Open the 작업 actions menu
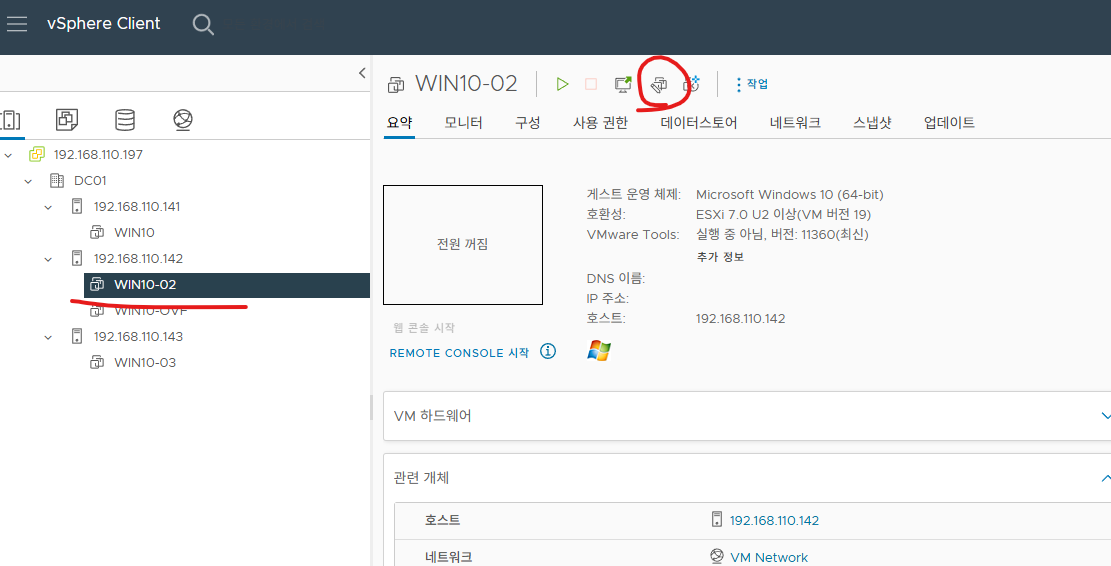Screen dimensions: 1111x566 point(752,84)
